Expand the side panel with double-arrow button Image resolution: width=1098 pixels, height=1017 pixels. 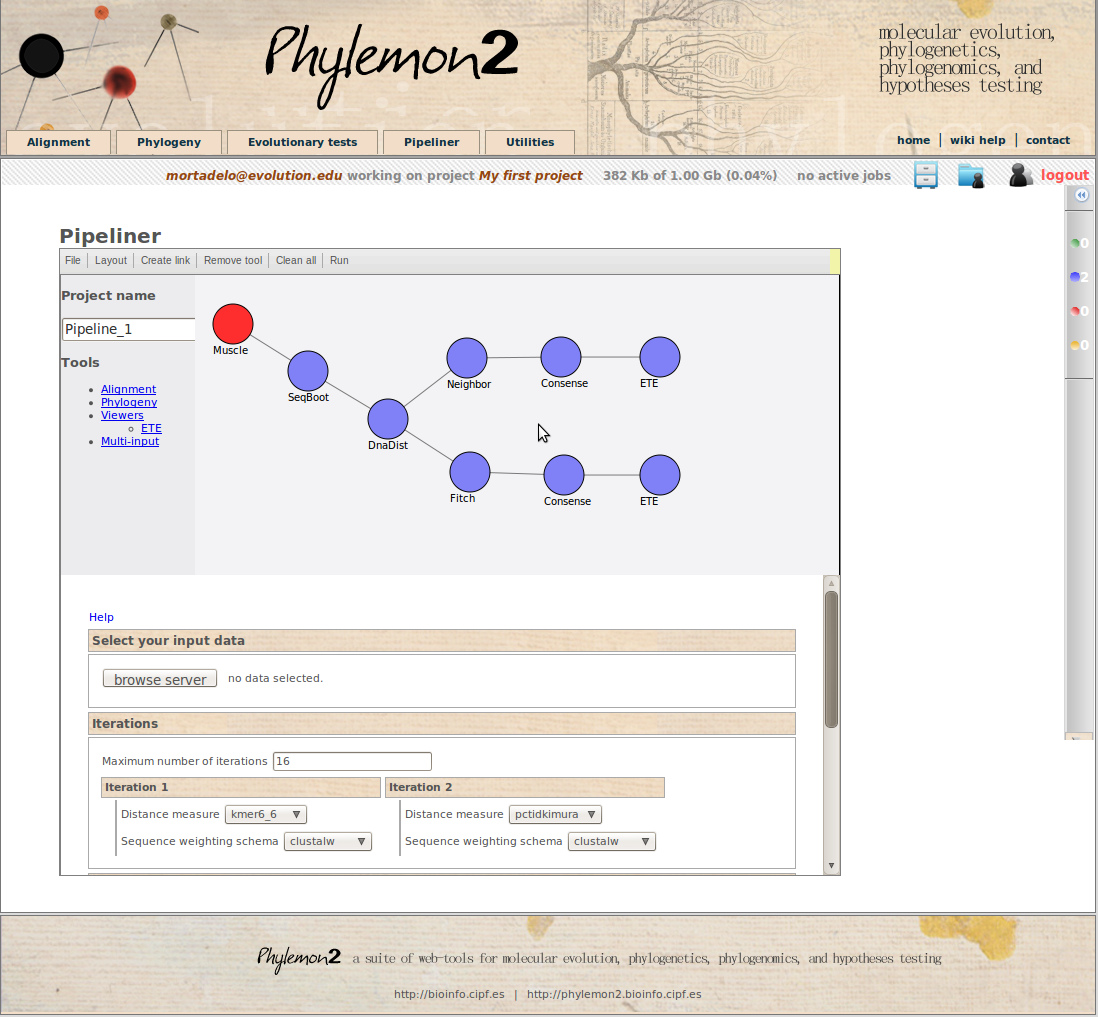click(1081, 196)
